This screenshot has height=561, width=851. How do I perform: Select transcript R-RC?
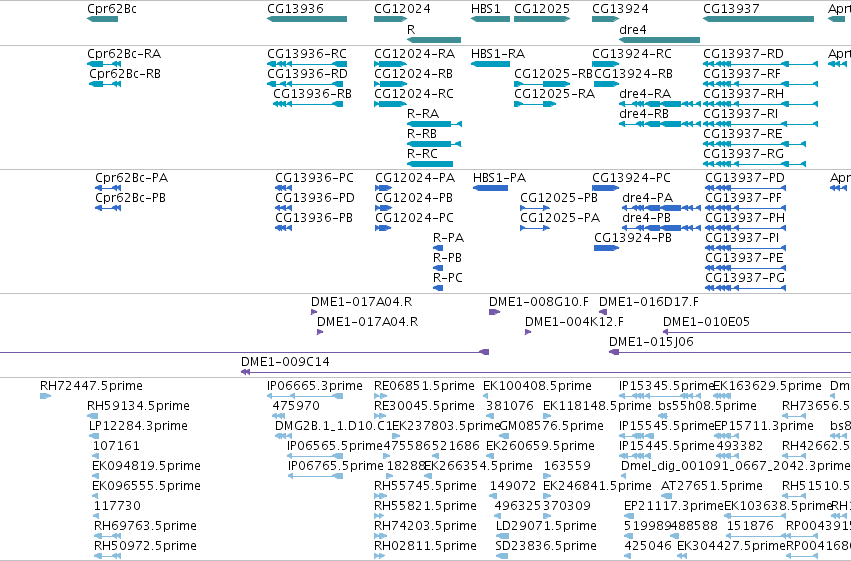click(430, 164)
